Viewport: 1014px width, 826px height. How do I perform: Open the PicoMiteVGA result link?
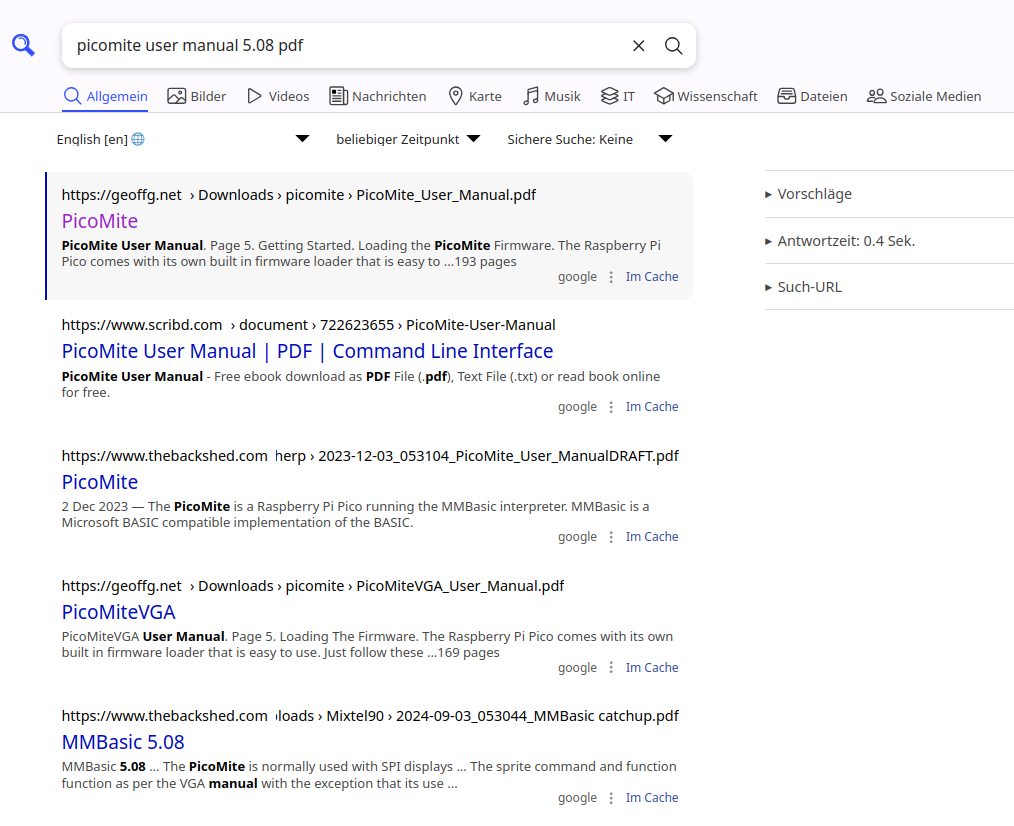(x=118, y=612)
